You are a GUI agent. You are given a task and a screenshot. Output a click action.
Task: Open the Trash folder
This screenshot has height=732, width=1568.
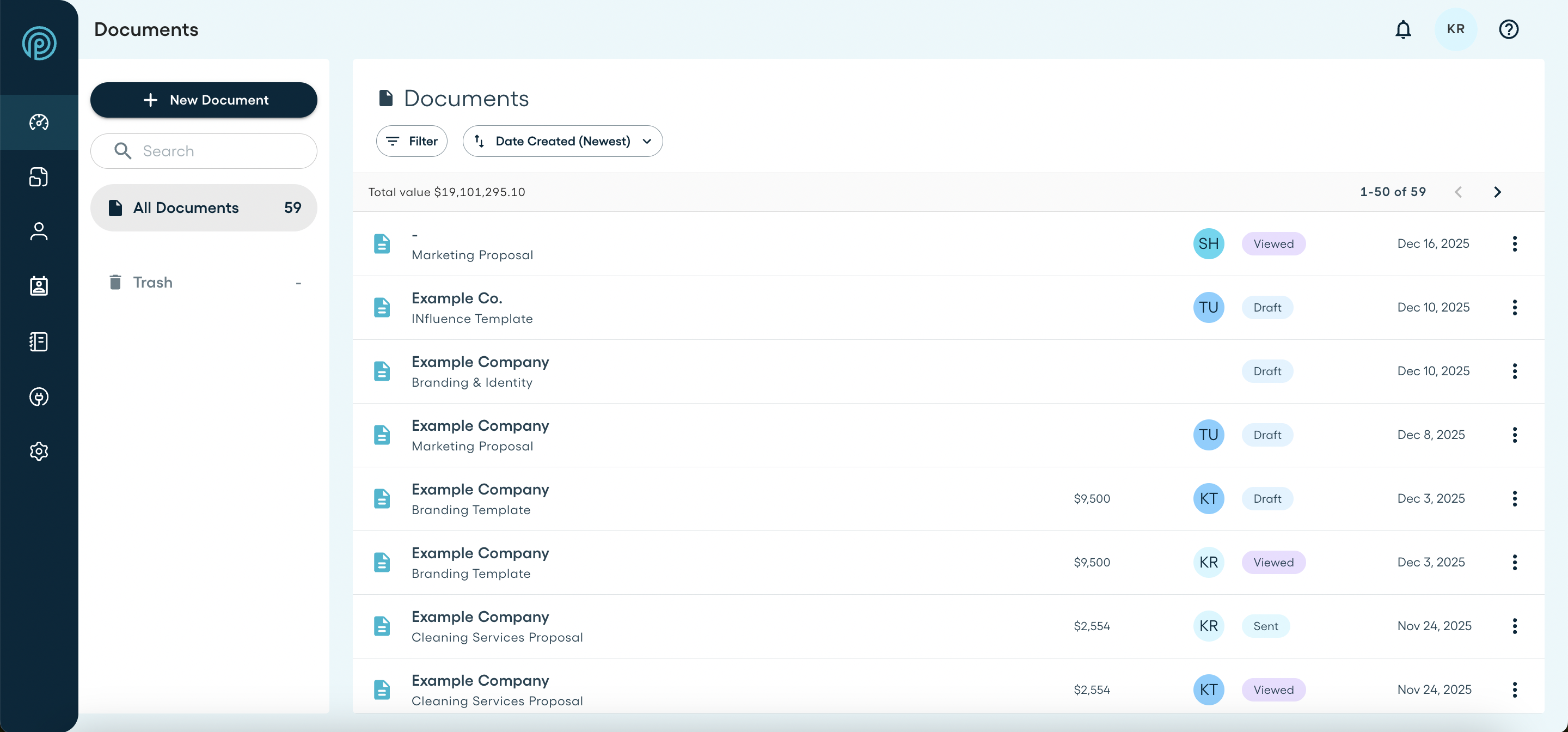pyautogui.click(x=153, y=283)
